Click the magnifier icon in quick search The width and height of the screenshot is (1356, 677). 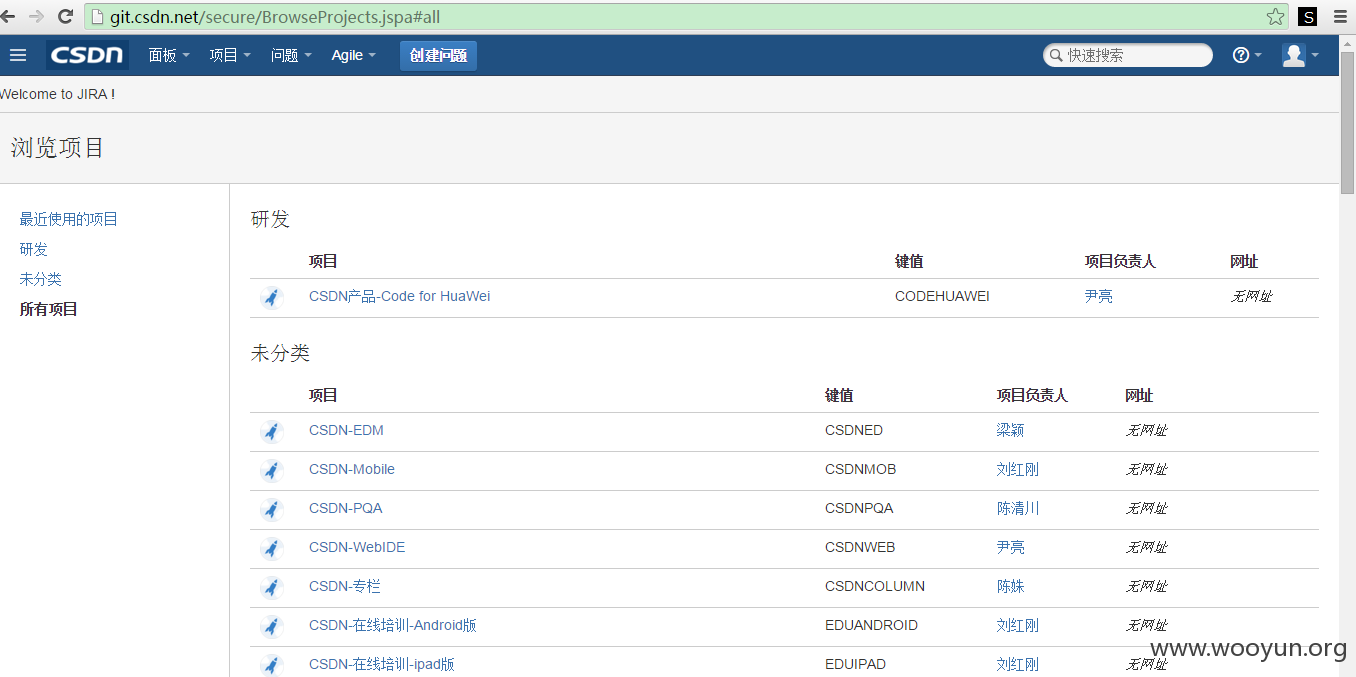pyautogui.click(x=1056, y=55)
